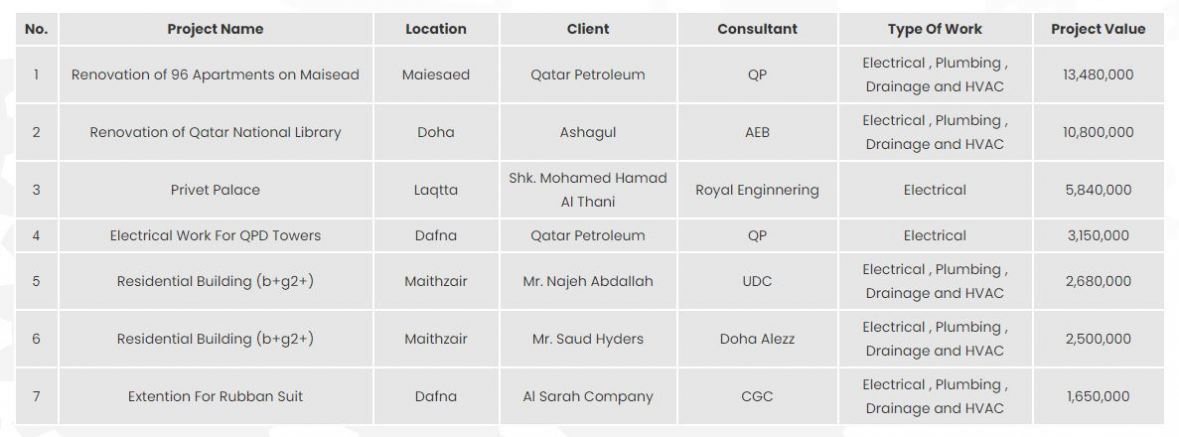The width and height of the screenshot is (1179, 437).
Task: Select the "Privet Palace" project name
Action: 215,189
